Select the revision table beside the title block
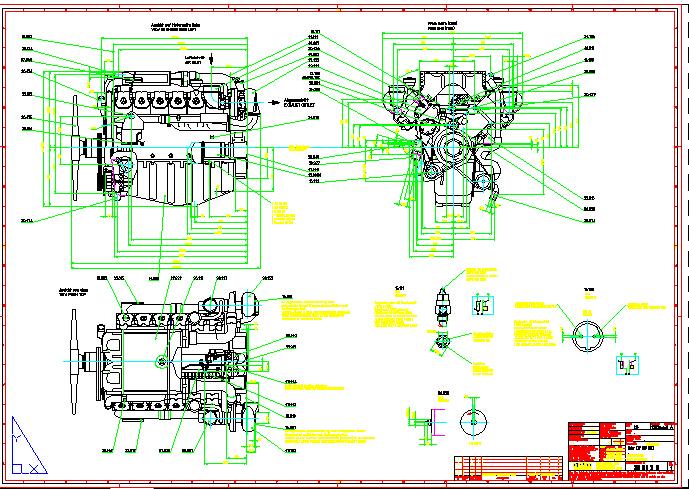This screenshot has width=689, height=489. tap(509, 467)
